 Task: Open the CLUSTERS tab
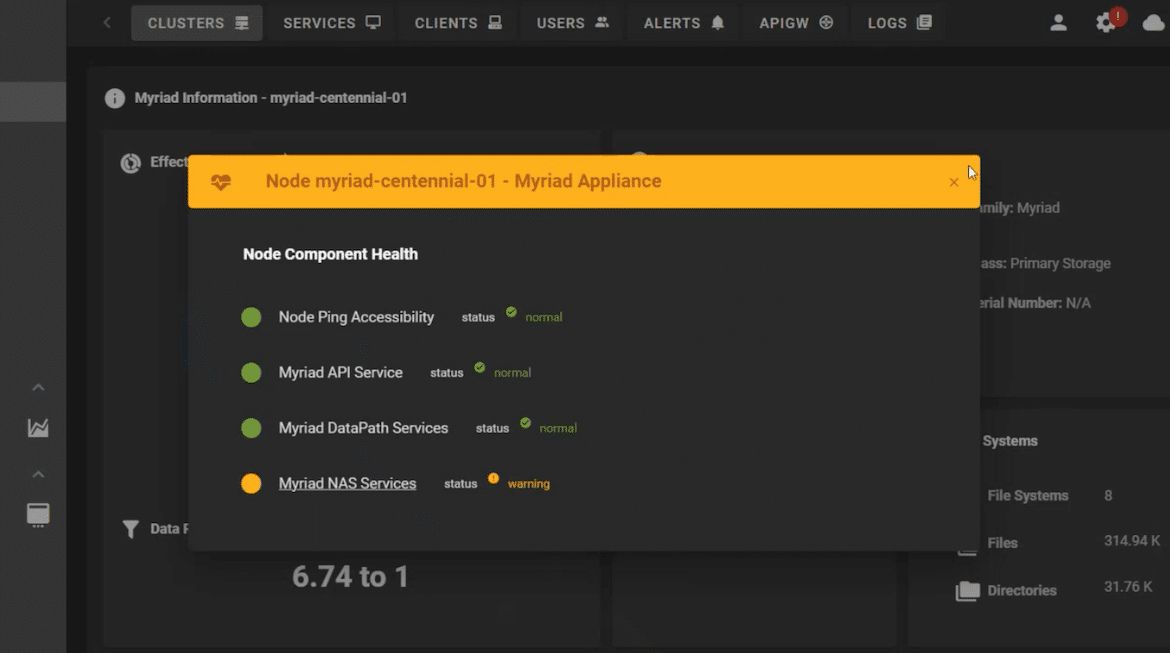point(197,23)
